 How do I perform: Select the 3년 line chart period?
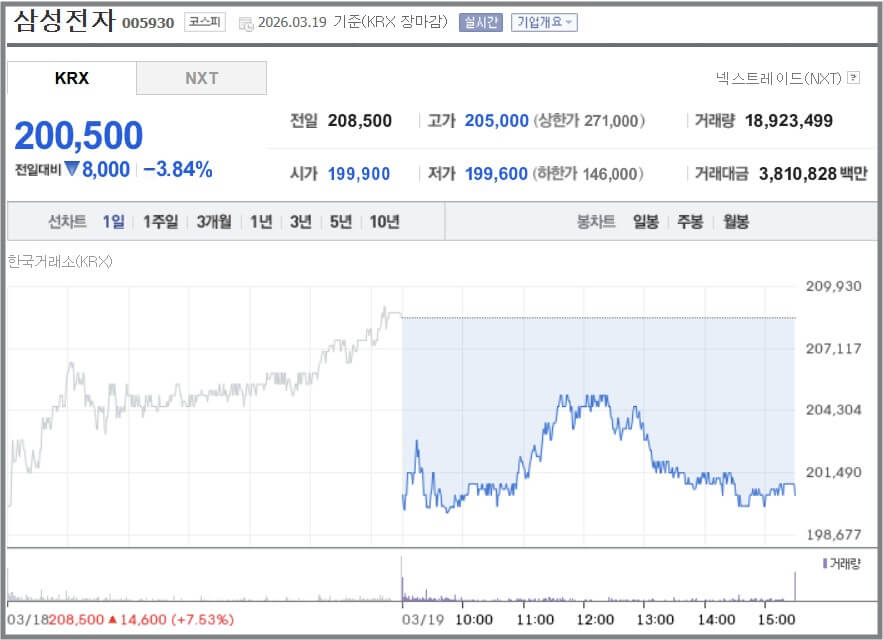(x=301, y=221)
